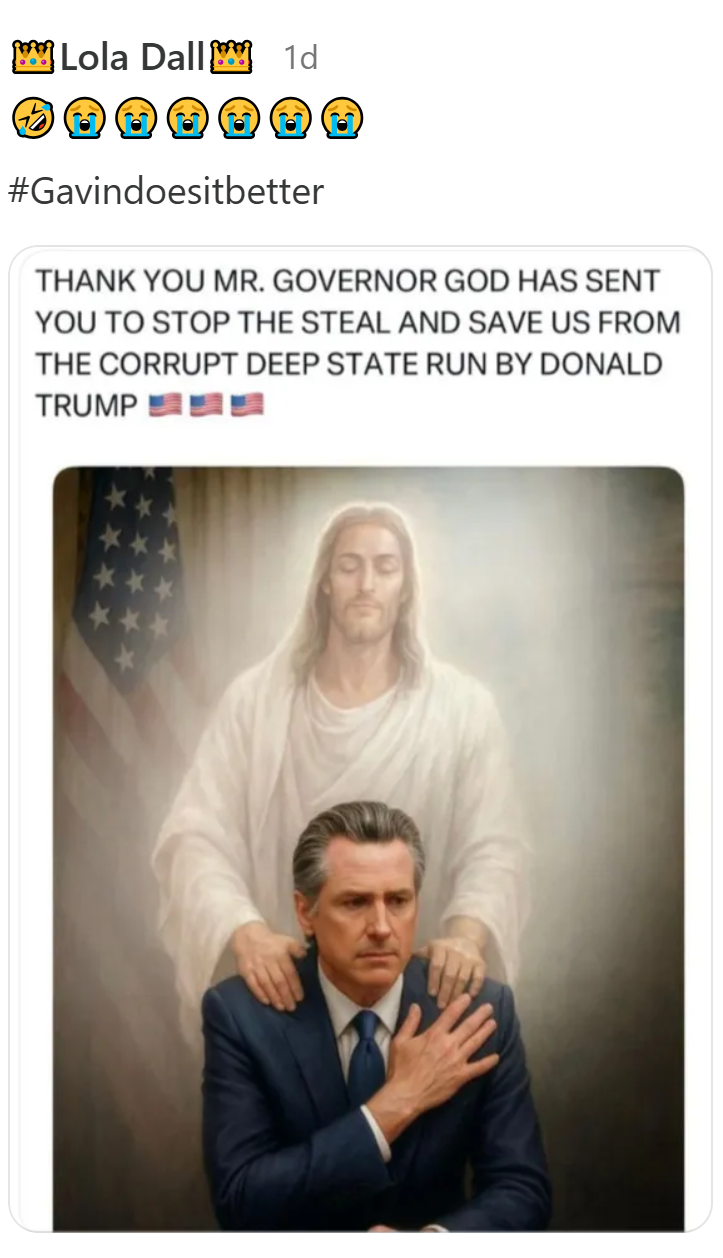Click the STOP THE STEAL caption line
Screen dimensions: 723x1258
pos(358,323)
